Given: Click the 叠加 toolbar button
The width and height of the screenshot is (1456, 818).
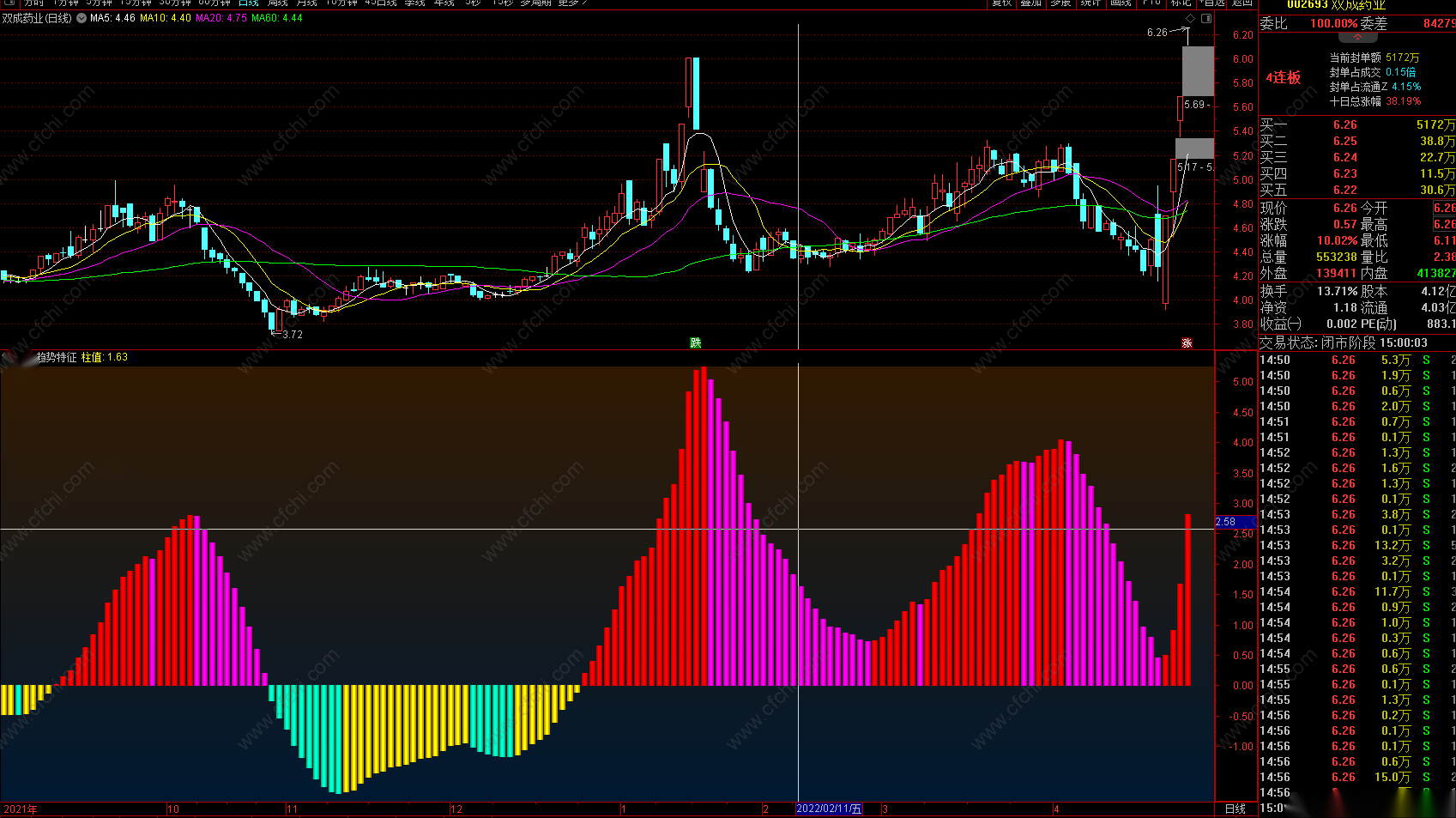Looking at the screenshot, I should [1031, 3].
